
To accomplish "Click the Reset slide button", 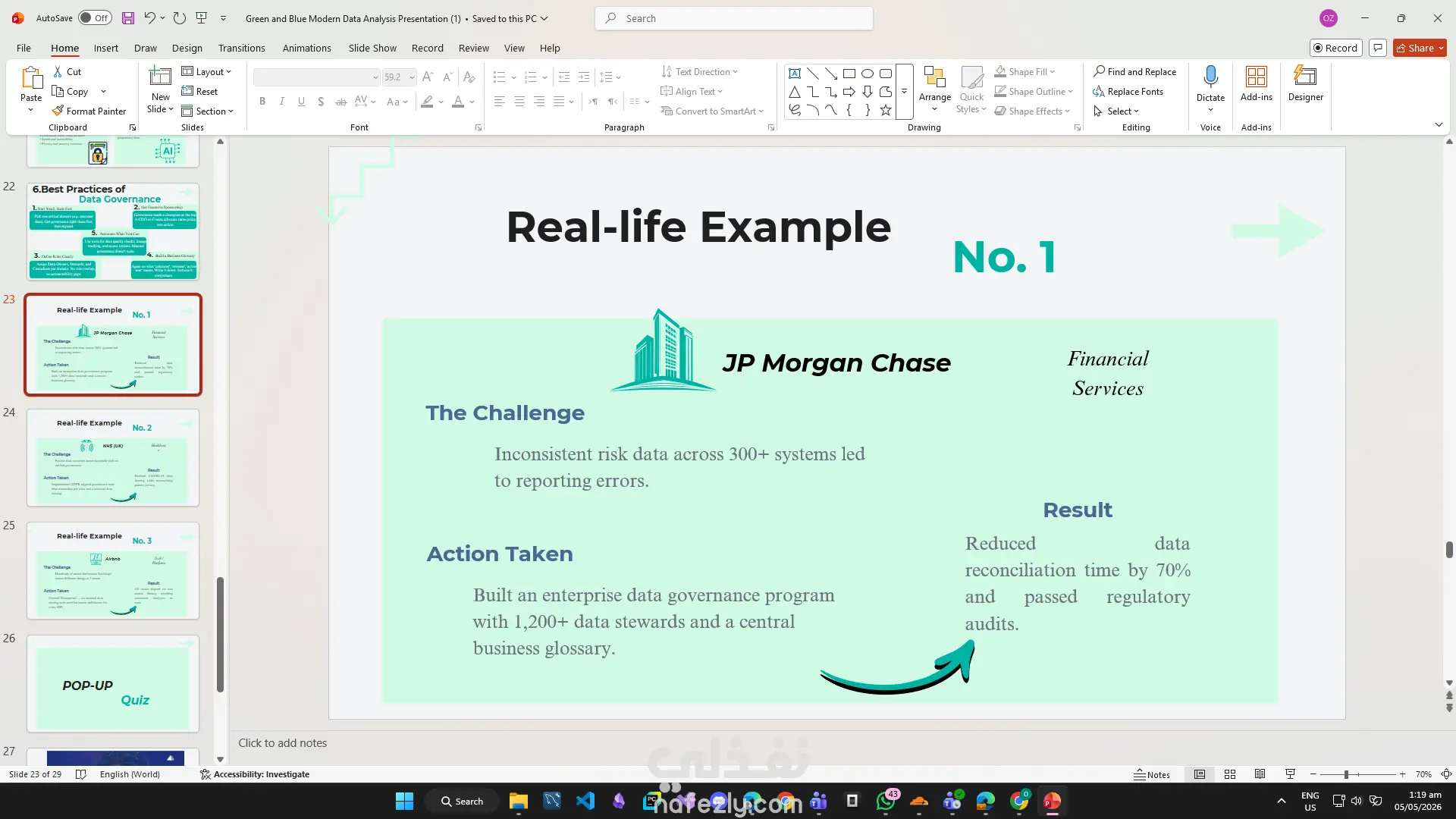I will pos(199,91).
